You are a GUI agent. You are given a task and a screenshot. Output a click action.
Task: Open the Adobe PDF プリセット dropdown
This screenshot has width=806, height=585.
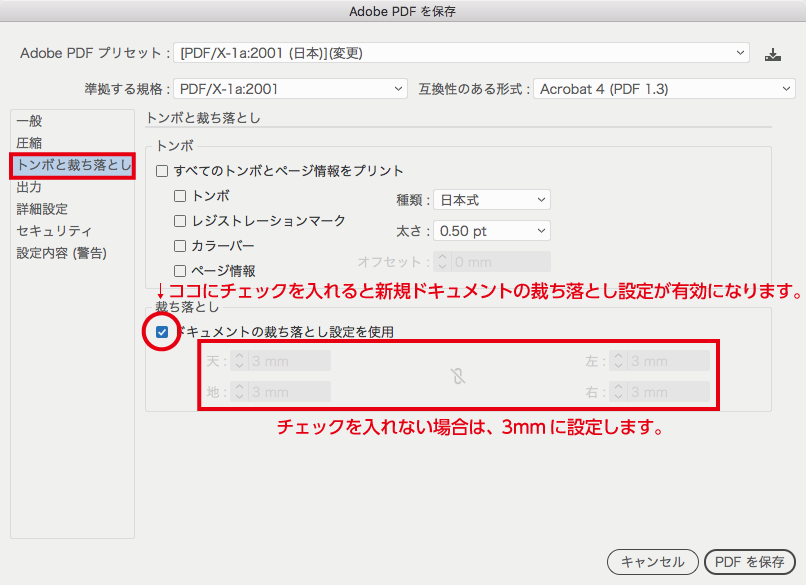(462, 53)
